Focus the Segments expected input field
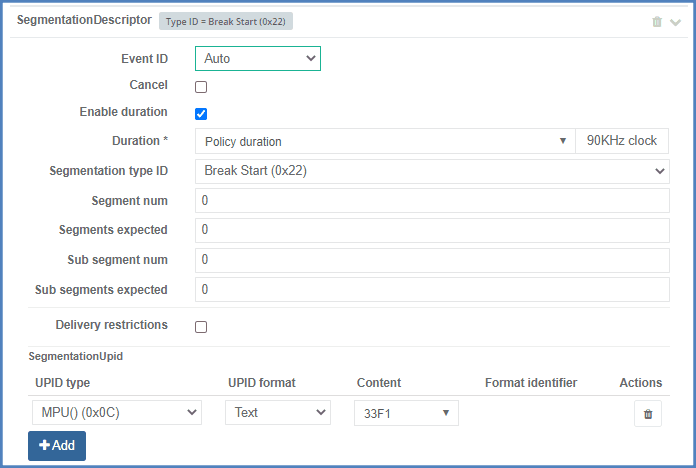Screen dimensions: 696x468 click(x=432, y=230)
